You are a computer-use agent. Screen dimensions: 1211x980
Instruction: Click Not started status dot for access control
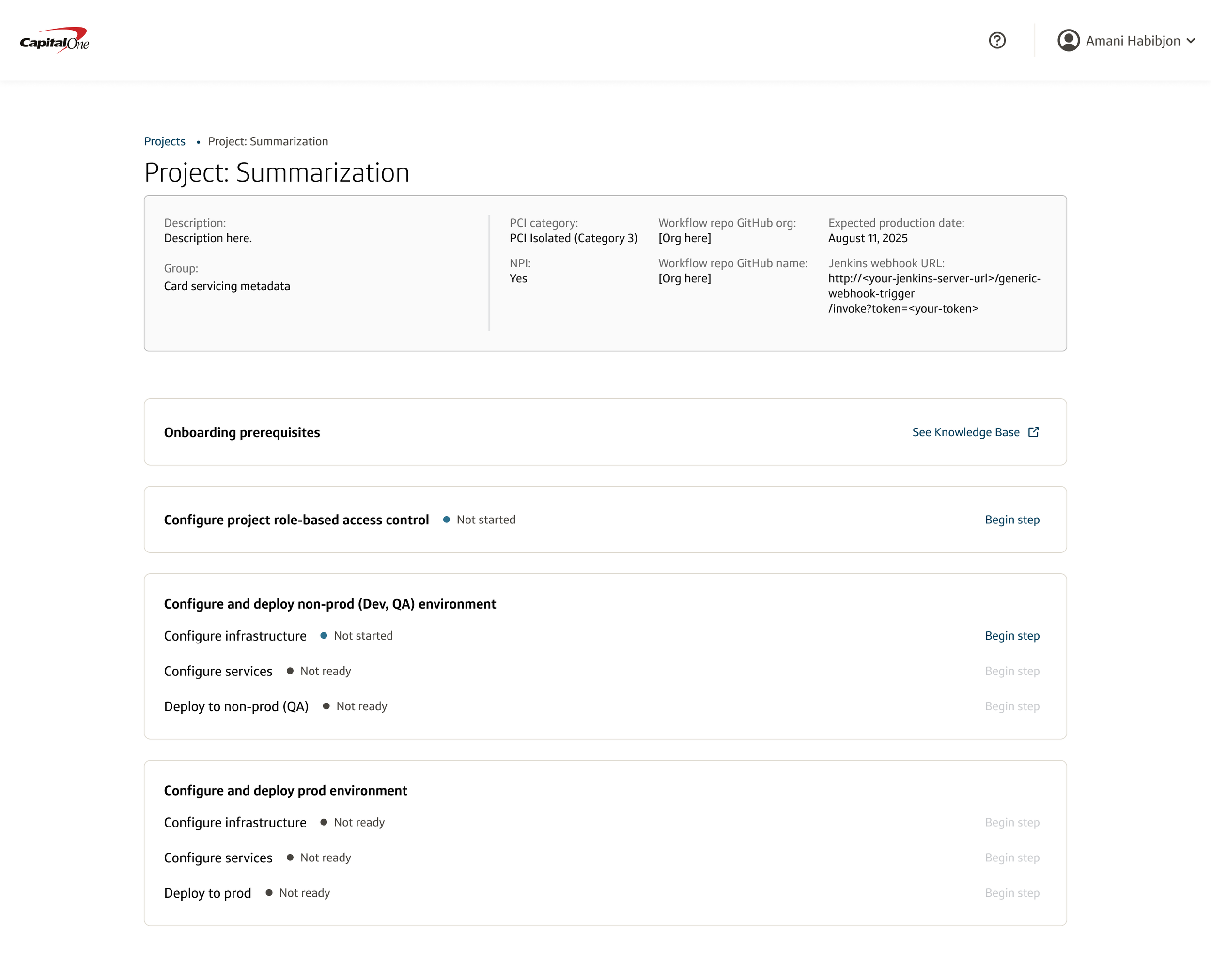[x=446, y=520]
